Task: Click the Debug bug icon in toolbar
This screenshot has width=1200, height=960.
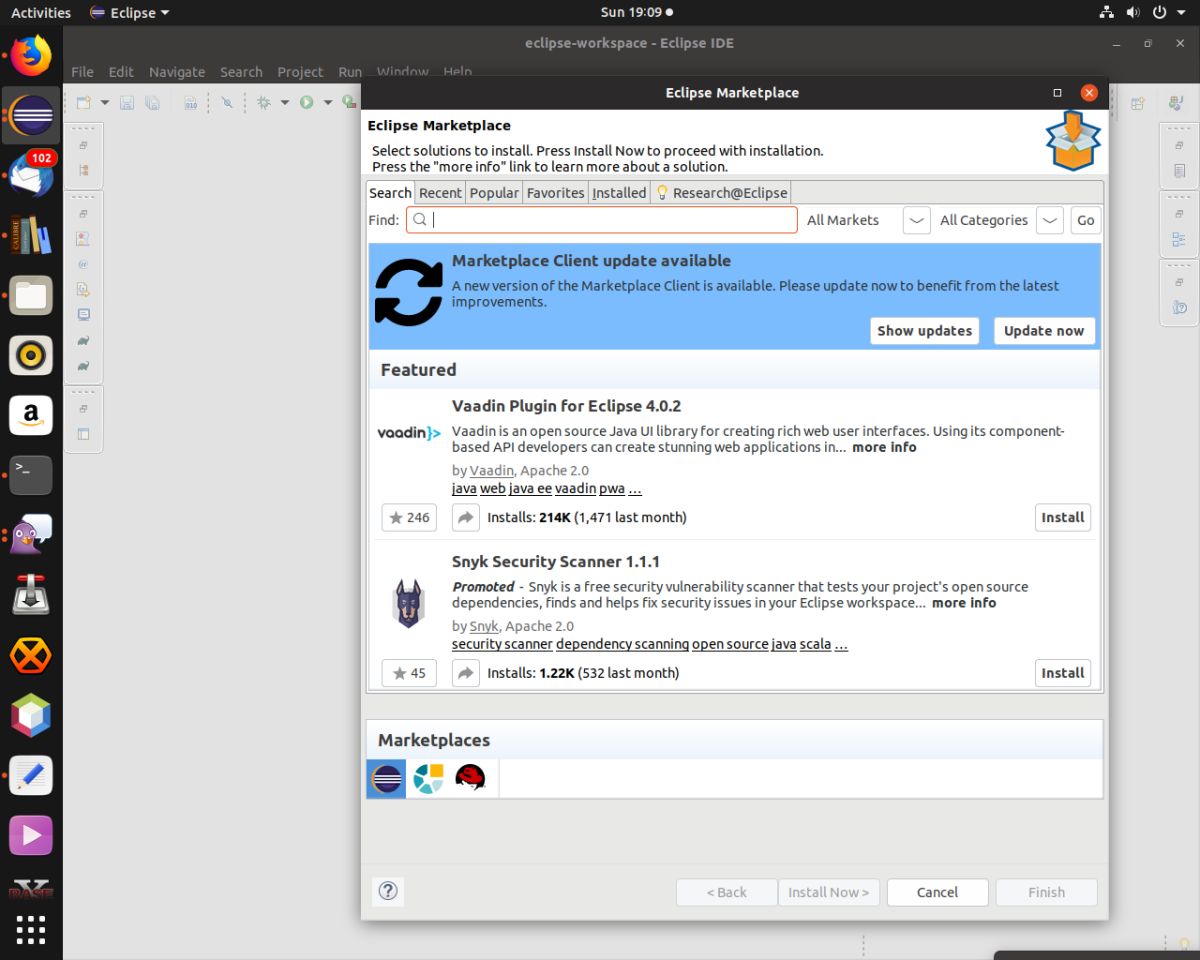Action: click(264, 102)
